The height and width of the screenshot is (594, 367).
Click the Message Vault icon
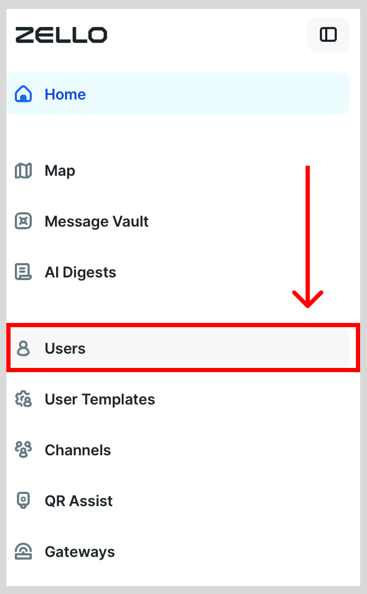tap(23, 221)
